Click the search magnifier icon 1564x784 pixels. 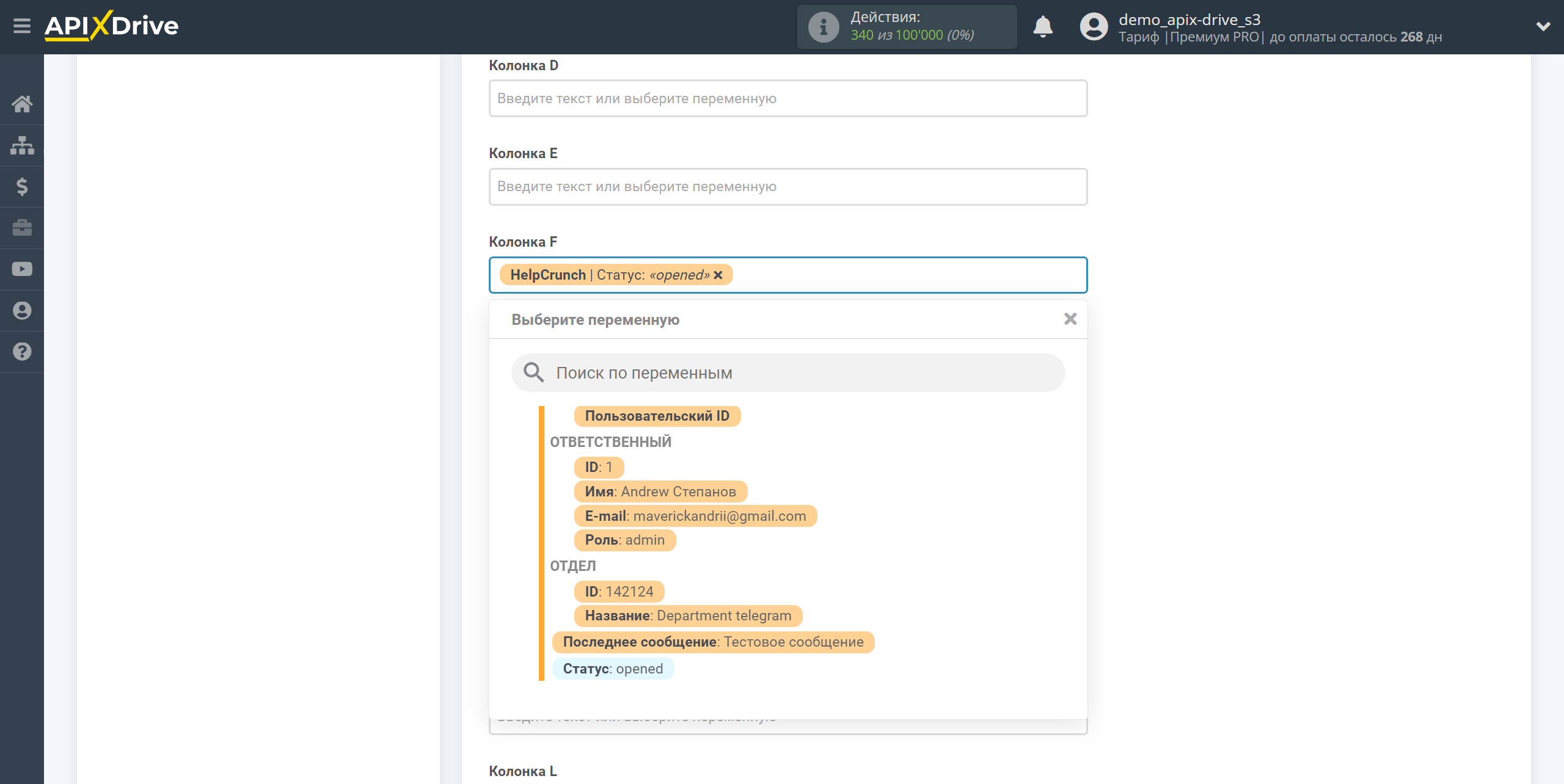pyautogui.click(x=533, y=372)
